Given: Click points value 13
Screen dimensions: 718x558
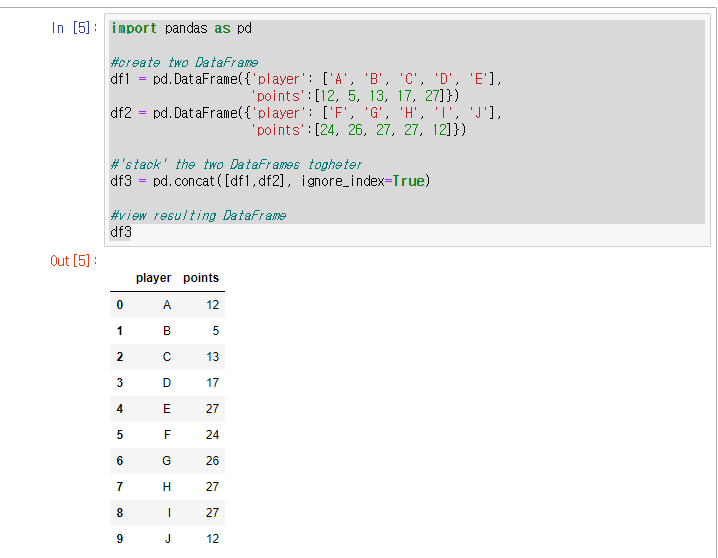Looking at the screenshot, I should 212,357.
